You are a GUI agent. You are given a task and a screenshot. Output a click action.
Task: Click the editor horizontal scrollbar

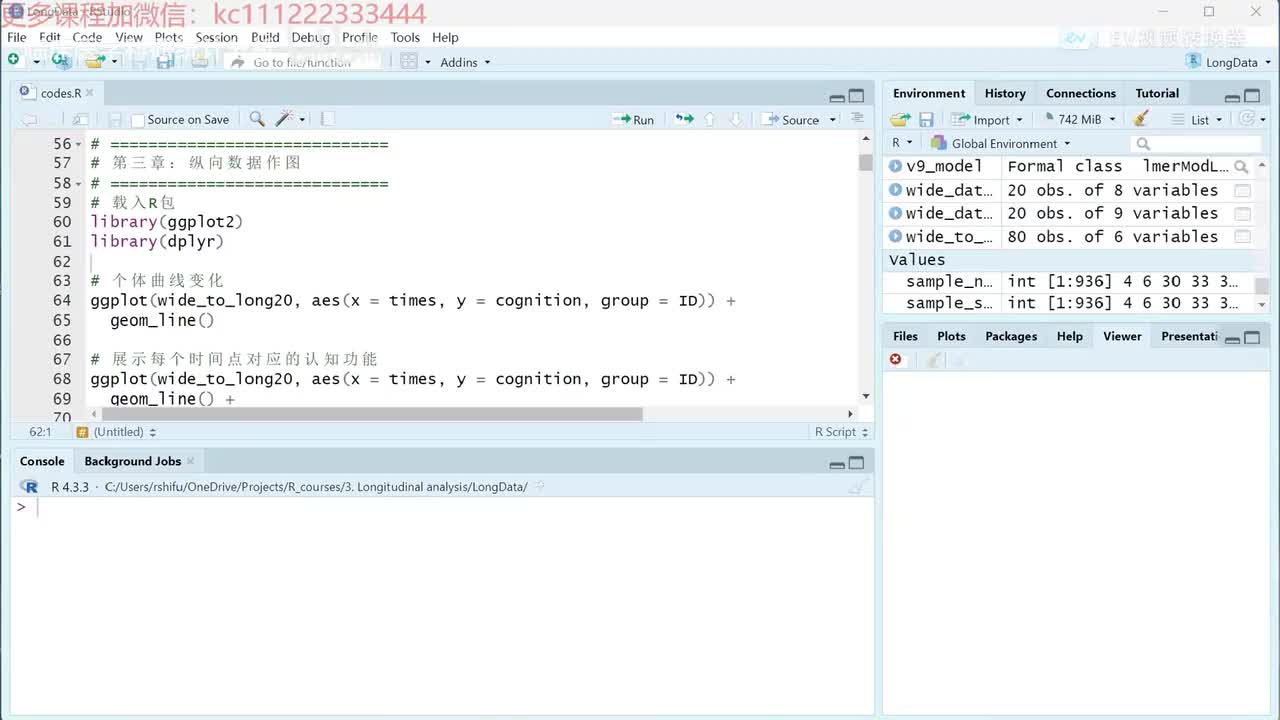[x=372, y=414]
